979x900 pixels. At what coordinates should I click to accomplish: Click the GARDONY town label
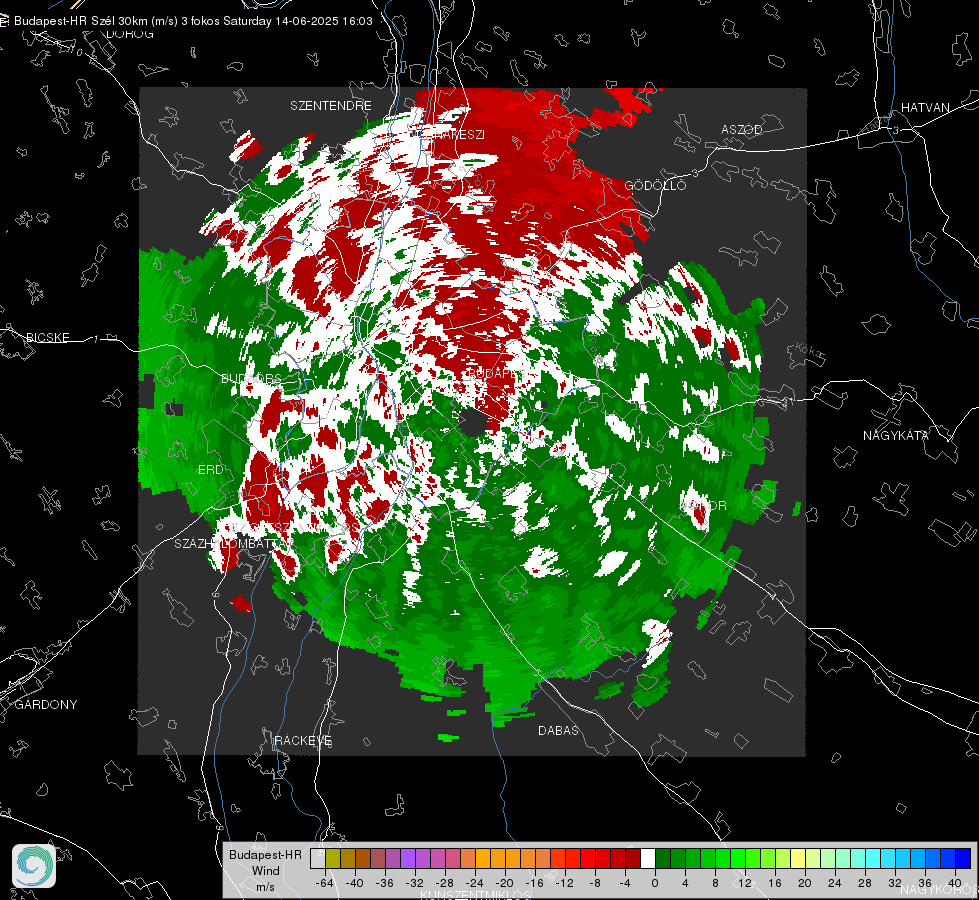46,705
